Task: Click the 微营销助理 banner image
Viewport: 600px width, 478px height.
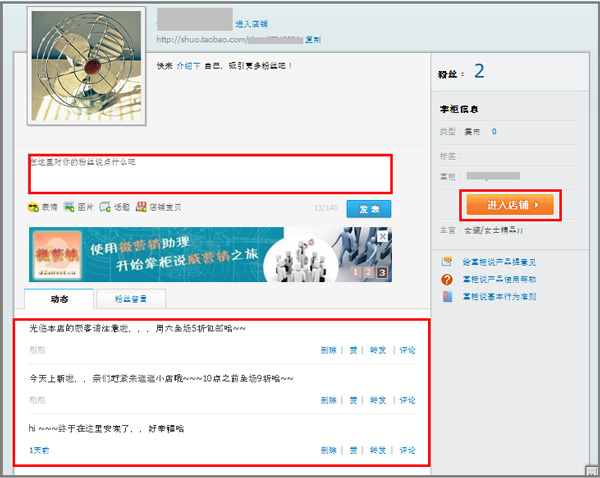Action: 210,254
